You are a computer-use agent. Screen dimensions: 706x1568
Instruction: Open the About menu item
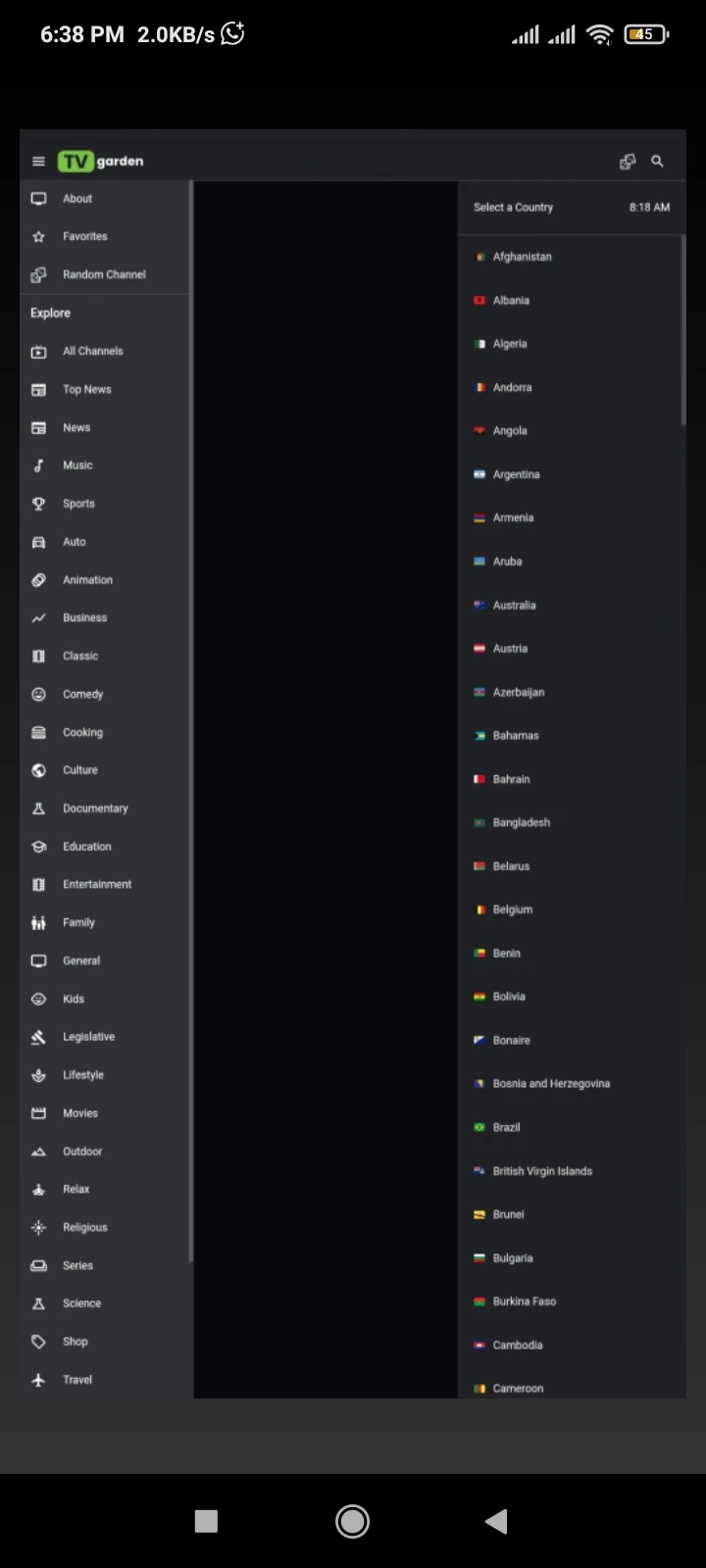coord(104,199)
